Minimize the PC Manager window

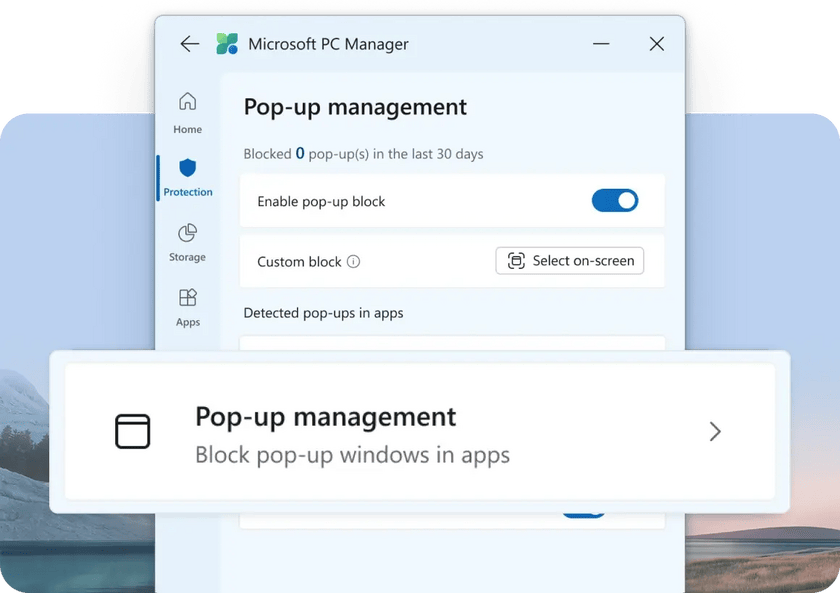(601, 44)
